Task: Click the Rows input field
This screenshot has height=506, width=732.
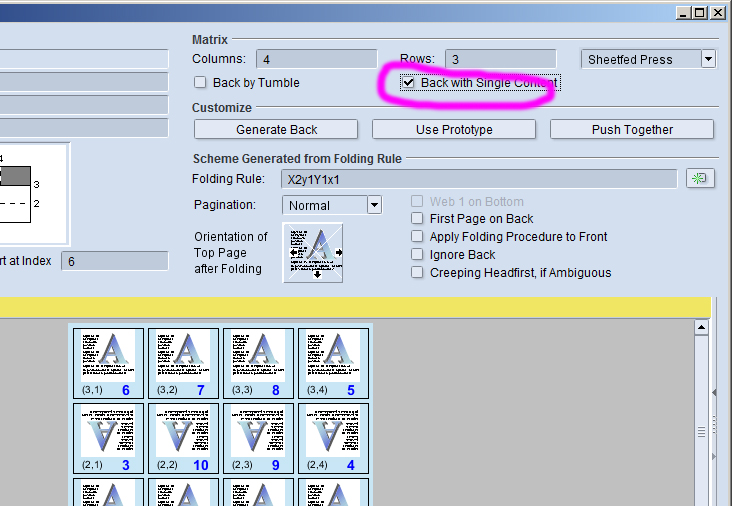Action: click(x=500, y=59)
